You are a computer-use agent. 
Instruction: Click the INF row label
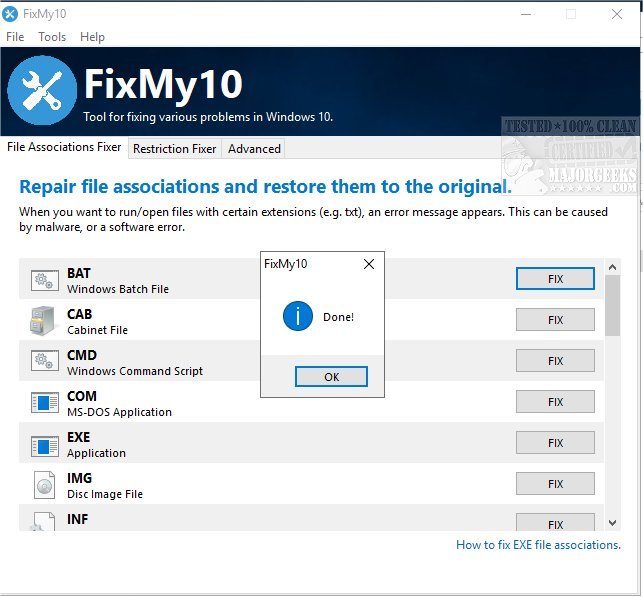click(78, 519)
